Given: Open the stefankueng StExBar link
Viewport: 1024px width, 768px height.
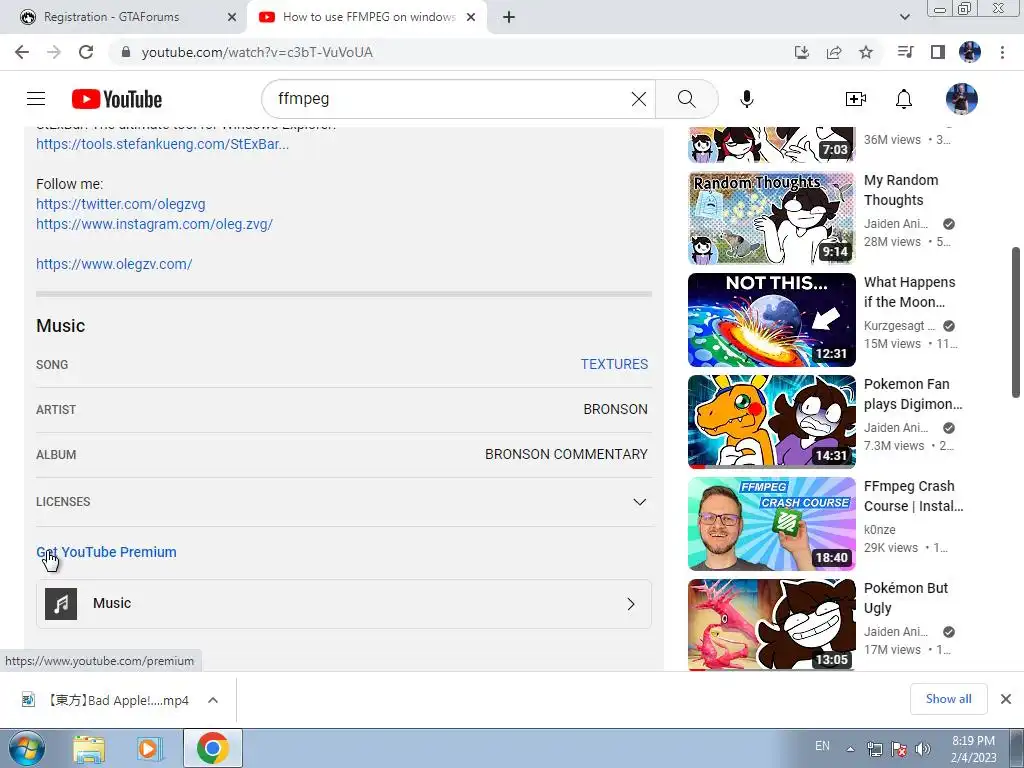Looking at the screenshot, I should 162,144.
